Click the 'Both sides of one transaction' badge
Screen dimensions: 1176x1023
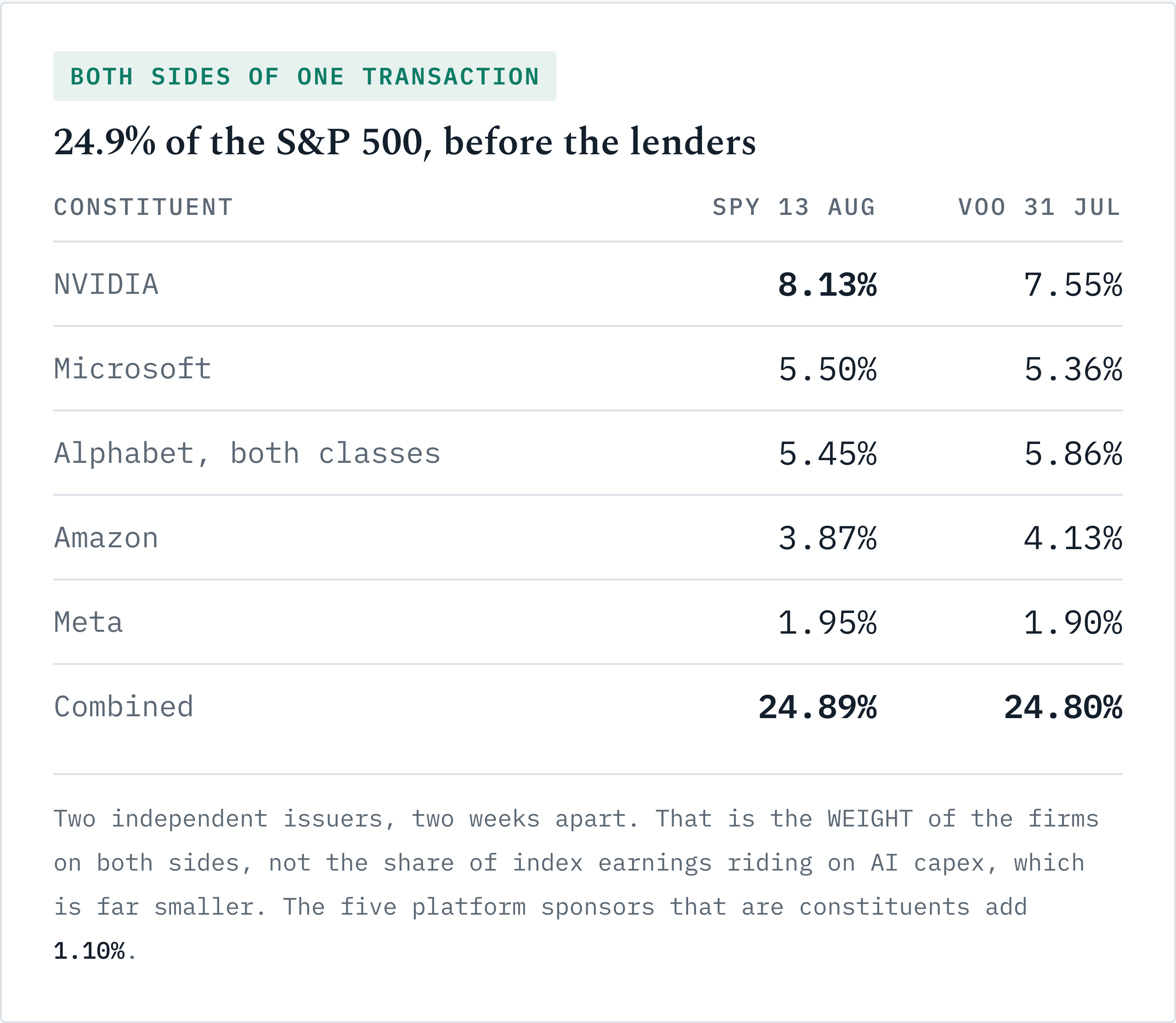305,77
